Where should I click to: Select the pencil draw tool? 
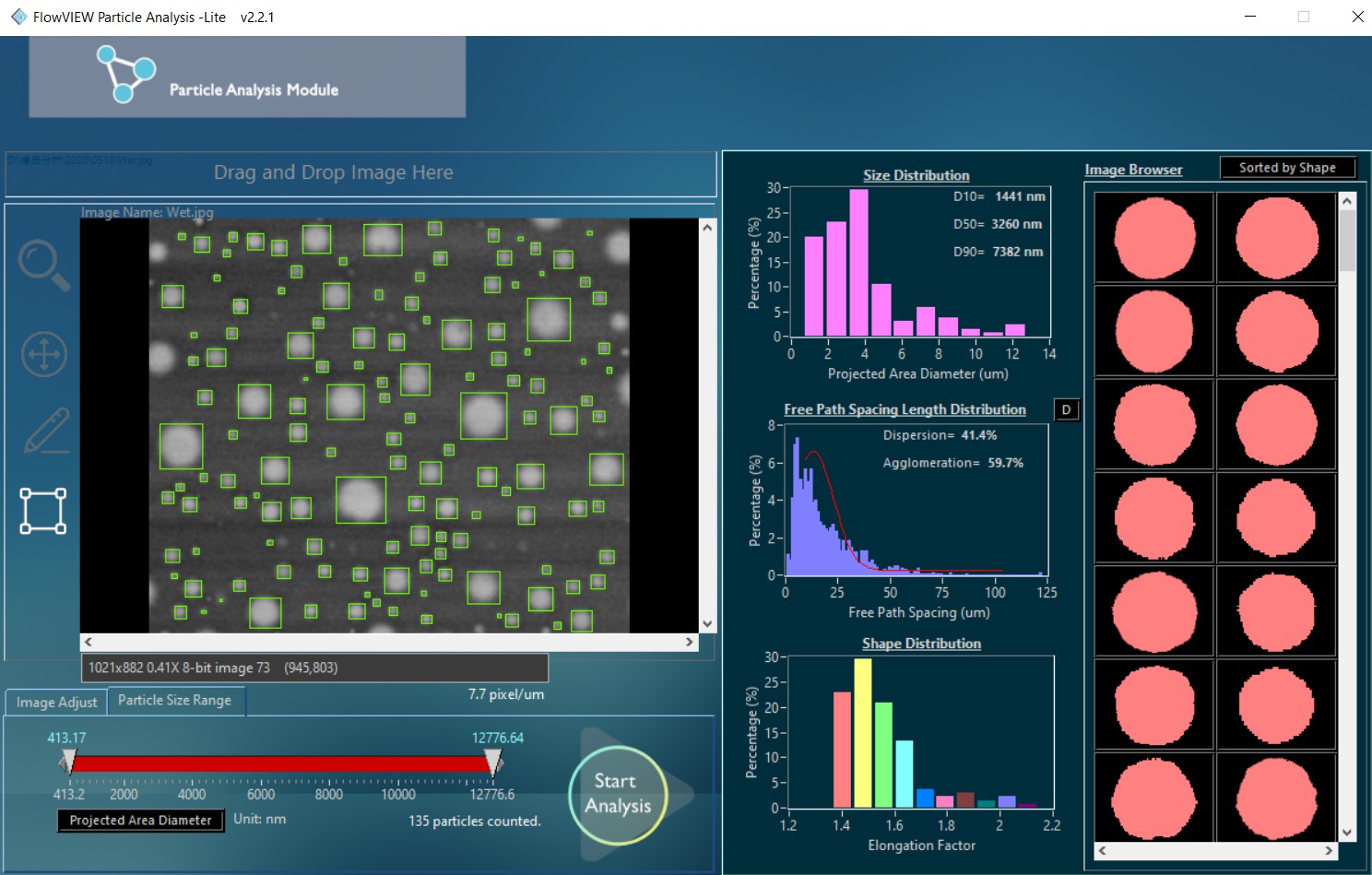tap(46, 431)
